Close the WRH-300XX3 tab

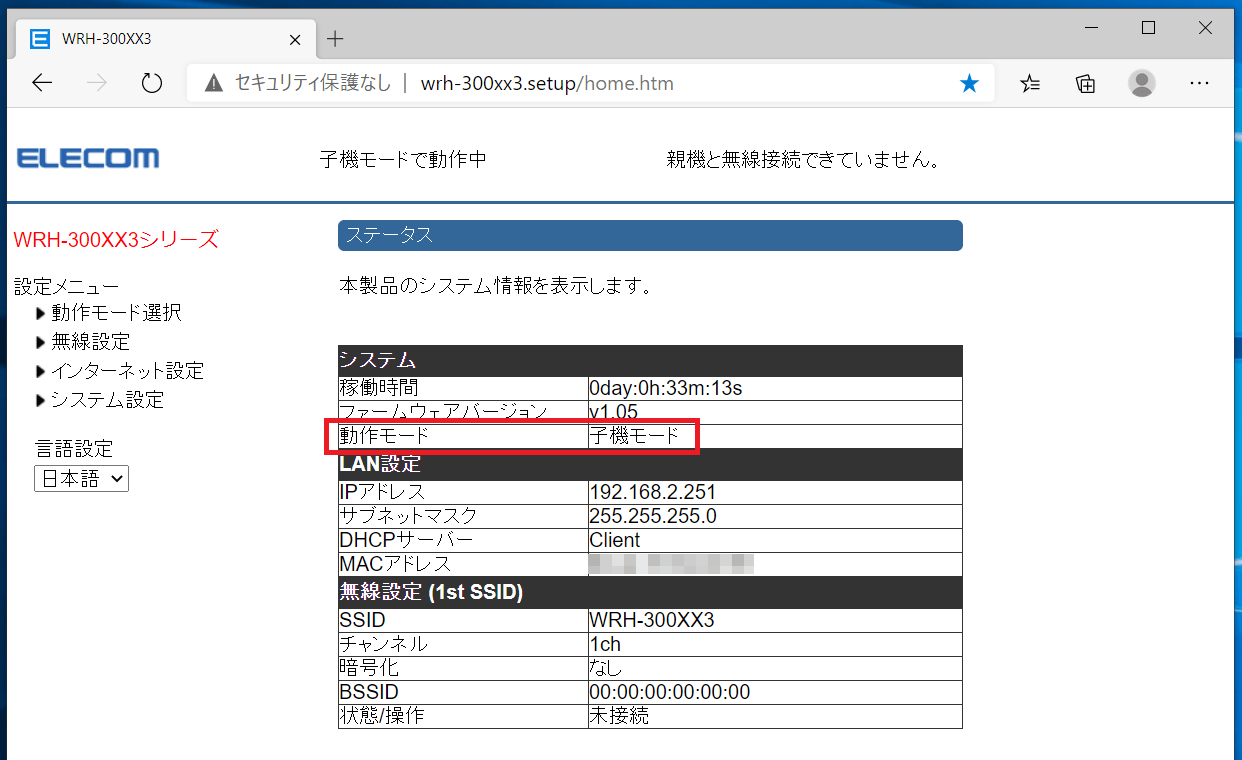click(295, 40)
